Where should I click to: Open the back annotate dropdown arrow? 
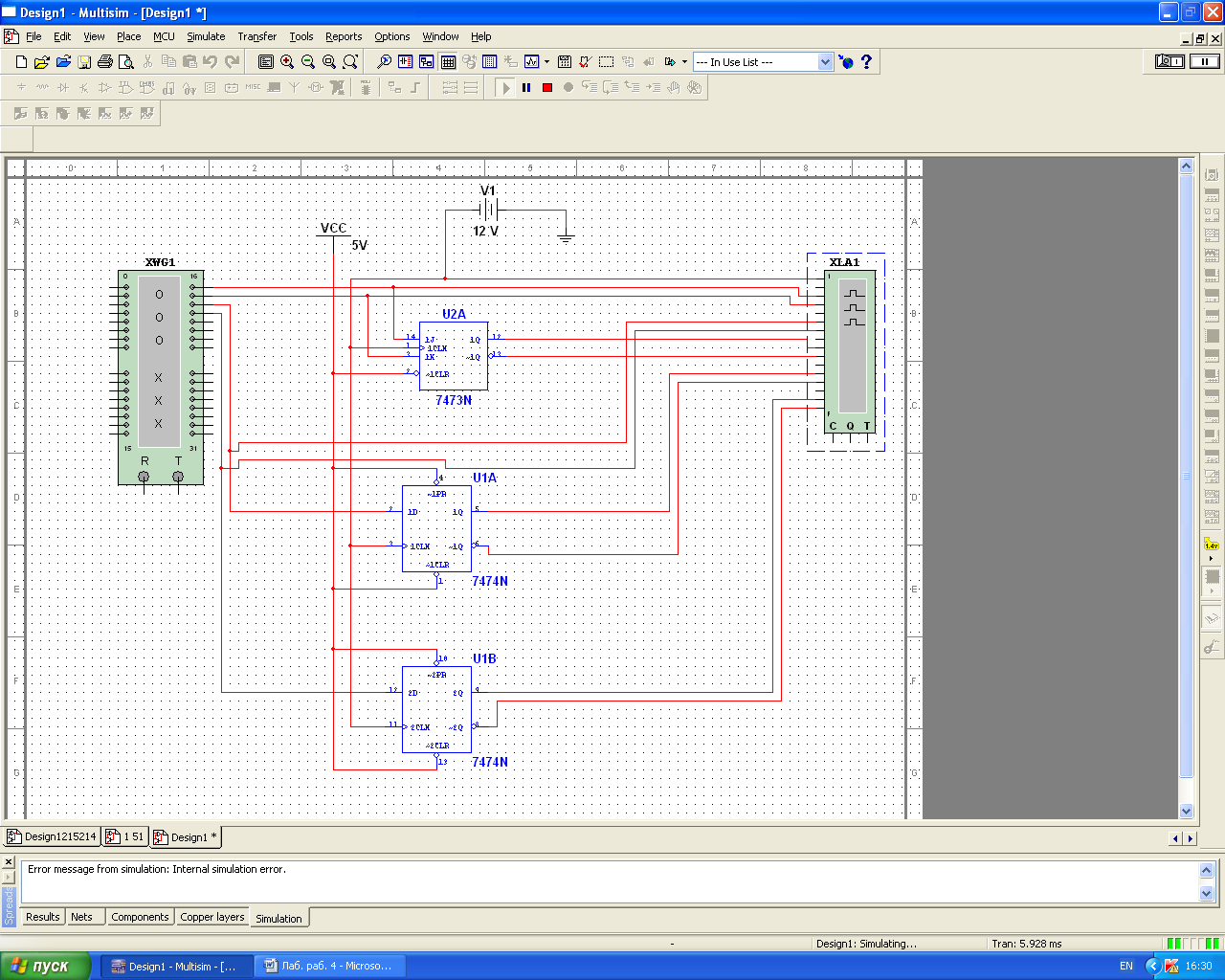click(x=684, y=61)
